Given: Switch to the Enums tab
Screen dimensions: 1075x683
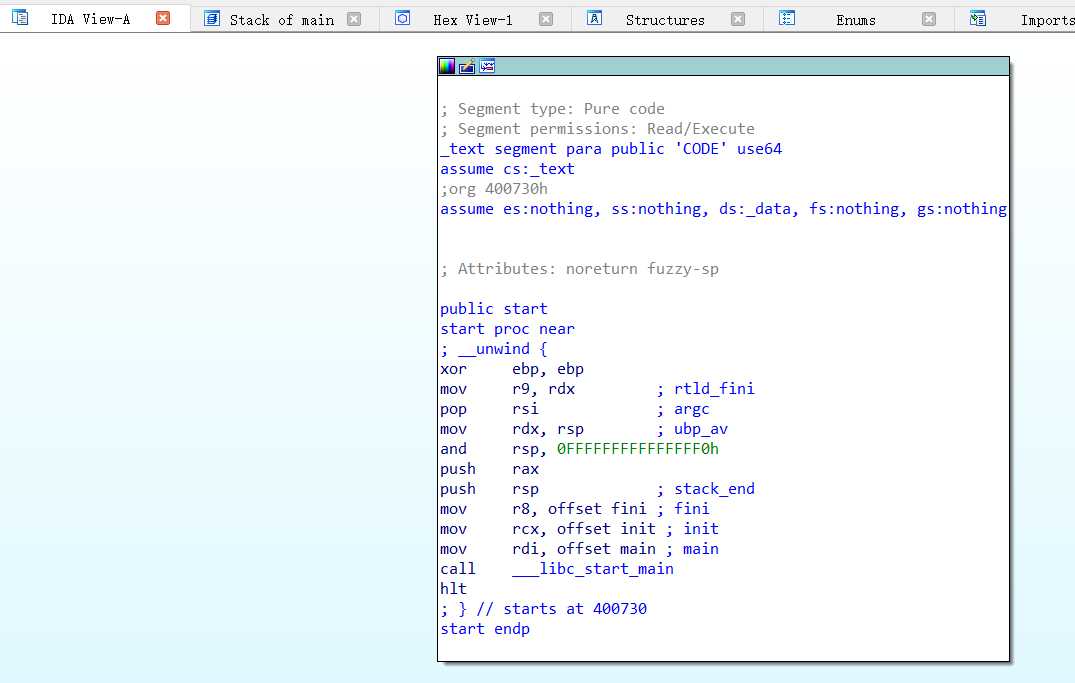Looking at the screenshot, I should coord(856,20).
